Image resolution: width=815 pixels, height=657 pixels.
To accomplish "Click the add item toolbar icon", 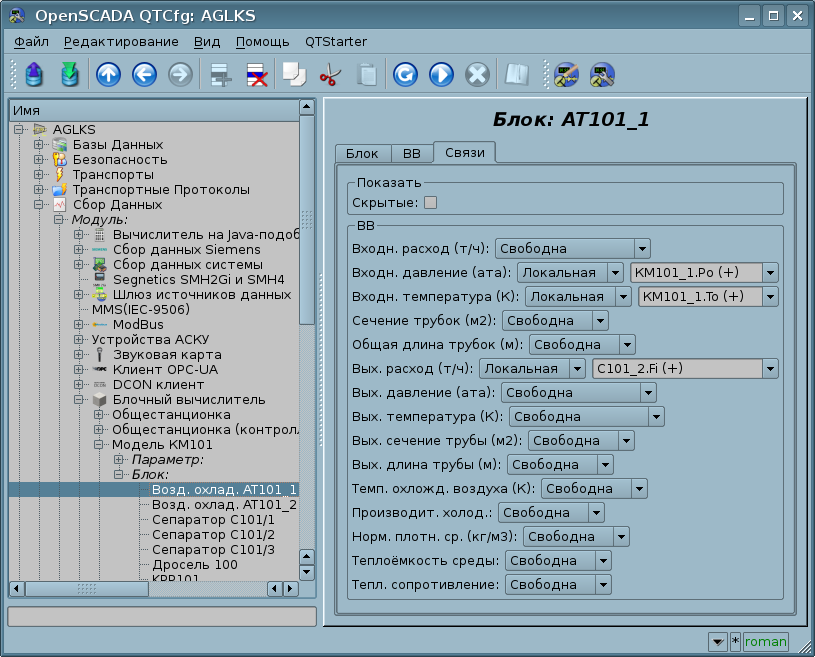I will [x=220, y=75].
